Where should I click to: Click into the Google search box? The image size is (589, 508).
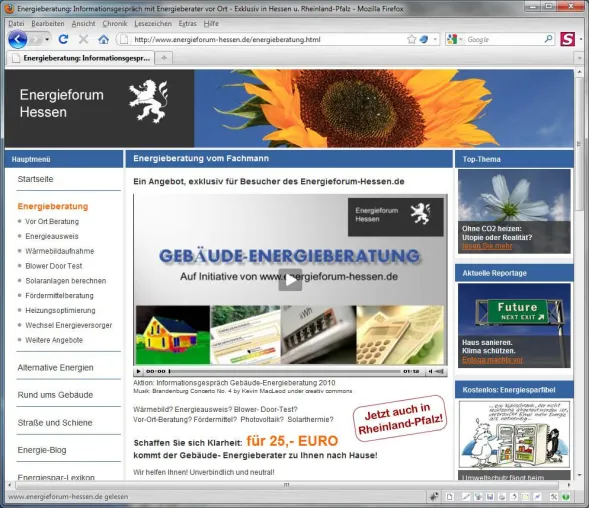click(503, 39)
